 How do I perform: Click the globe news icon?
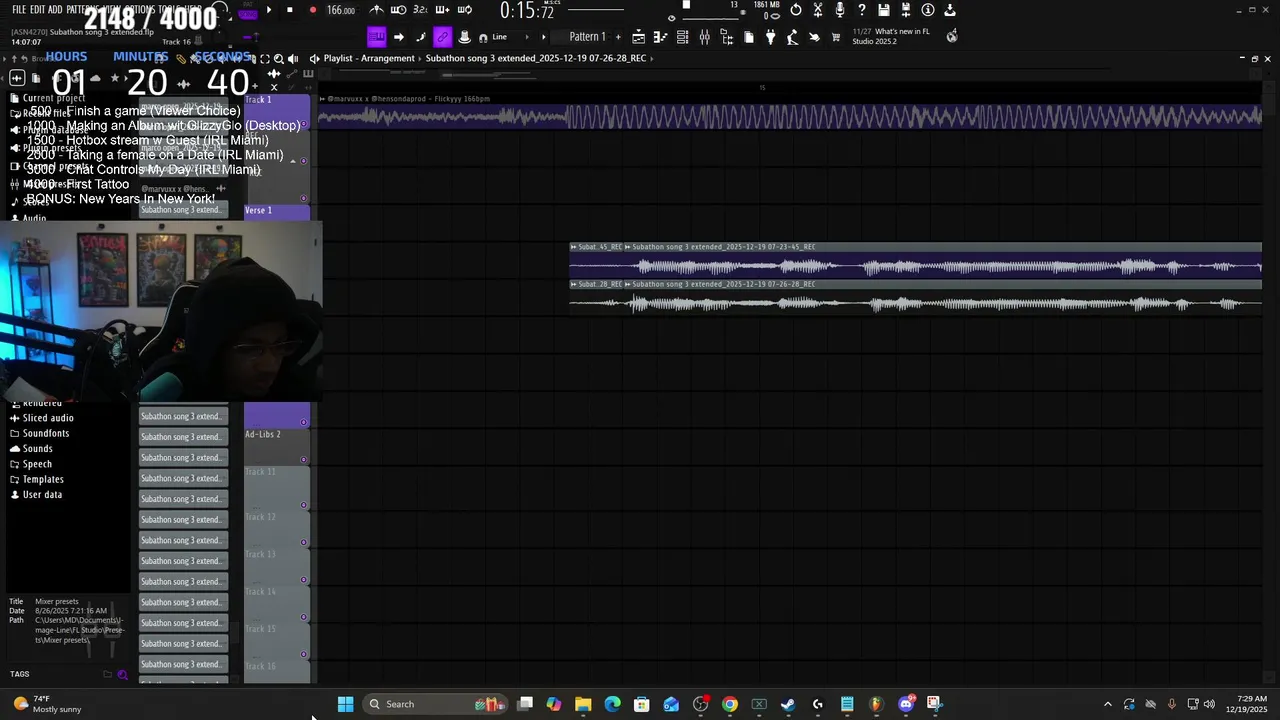952,36
